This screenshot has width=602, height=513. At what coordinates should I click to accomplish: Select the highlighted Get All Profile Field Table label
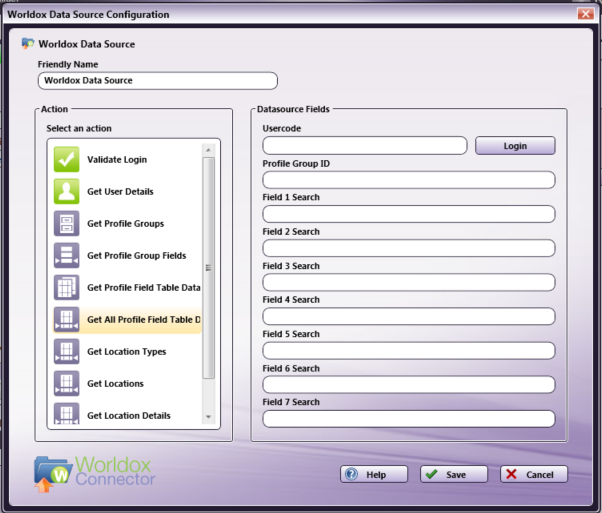point(144,319)
